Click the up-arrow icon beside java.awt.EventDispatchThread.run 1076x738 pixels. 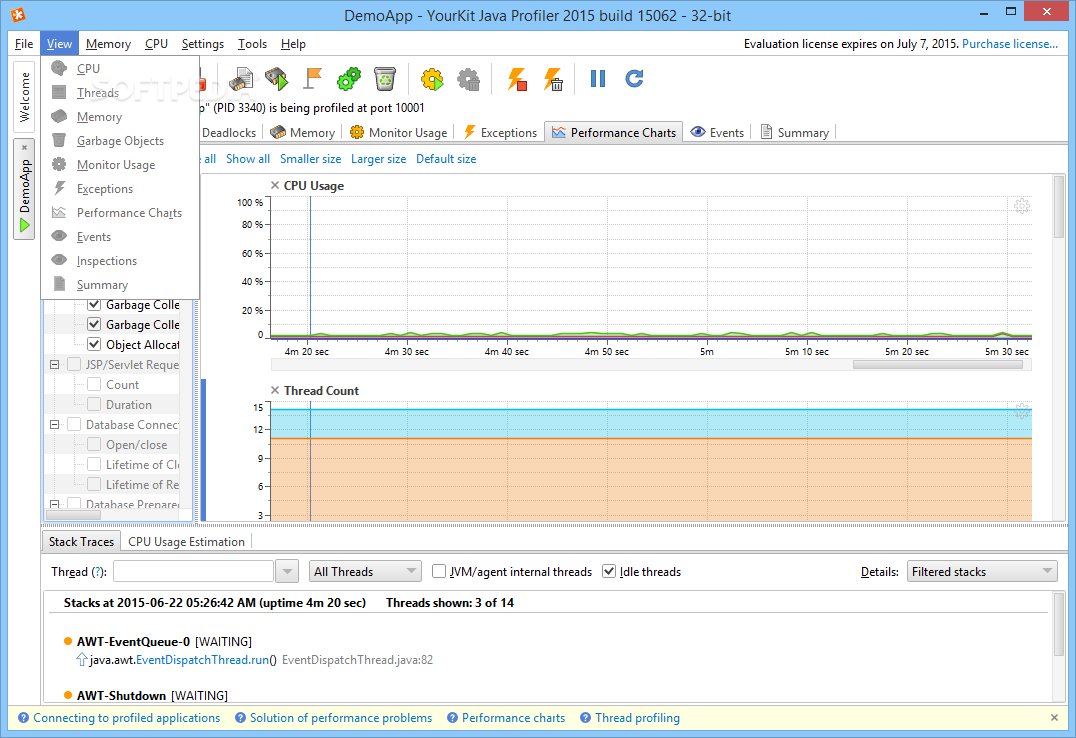82,660
